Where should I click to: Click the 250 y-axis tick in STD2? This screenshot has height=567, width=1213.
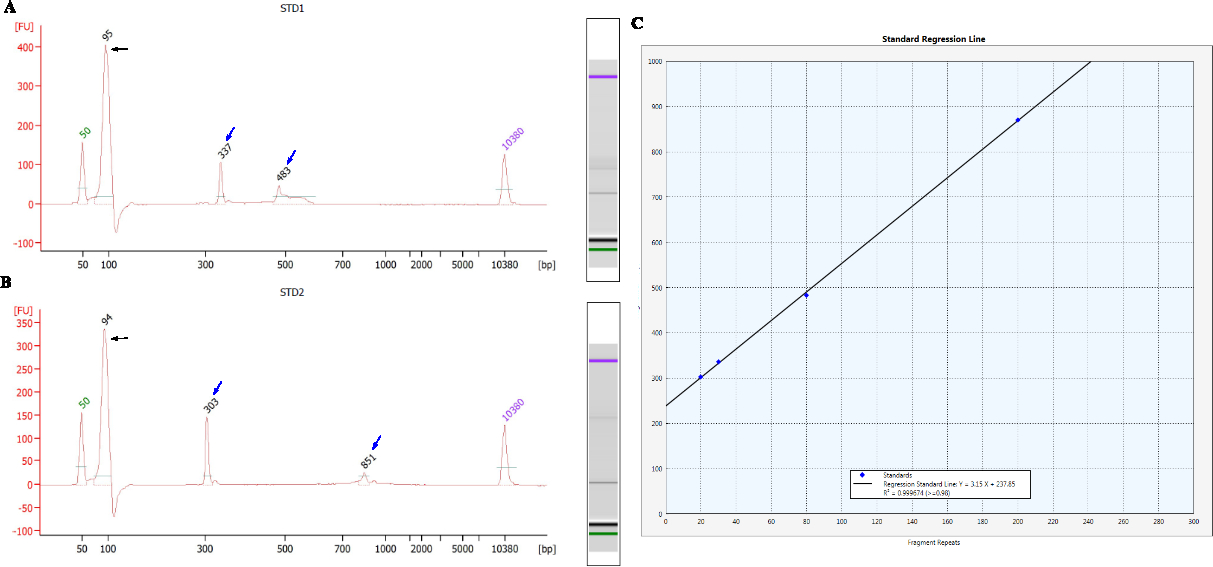[26, 369]
